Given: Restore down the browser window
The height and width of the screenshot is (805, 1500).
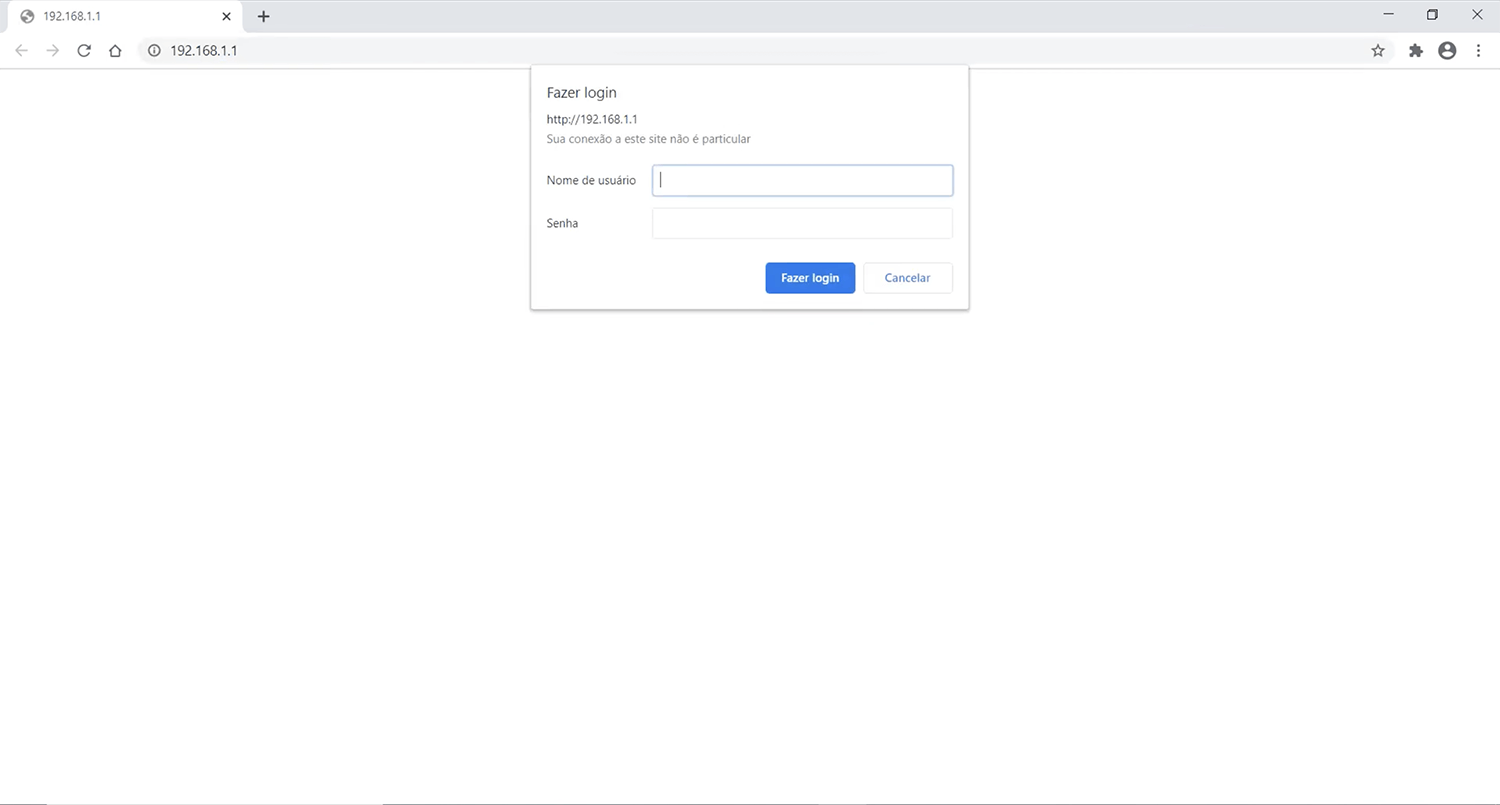Looking at the screenshot, I should click(x=1432, y=15).
